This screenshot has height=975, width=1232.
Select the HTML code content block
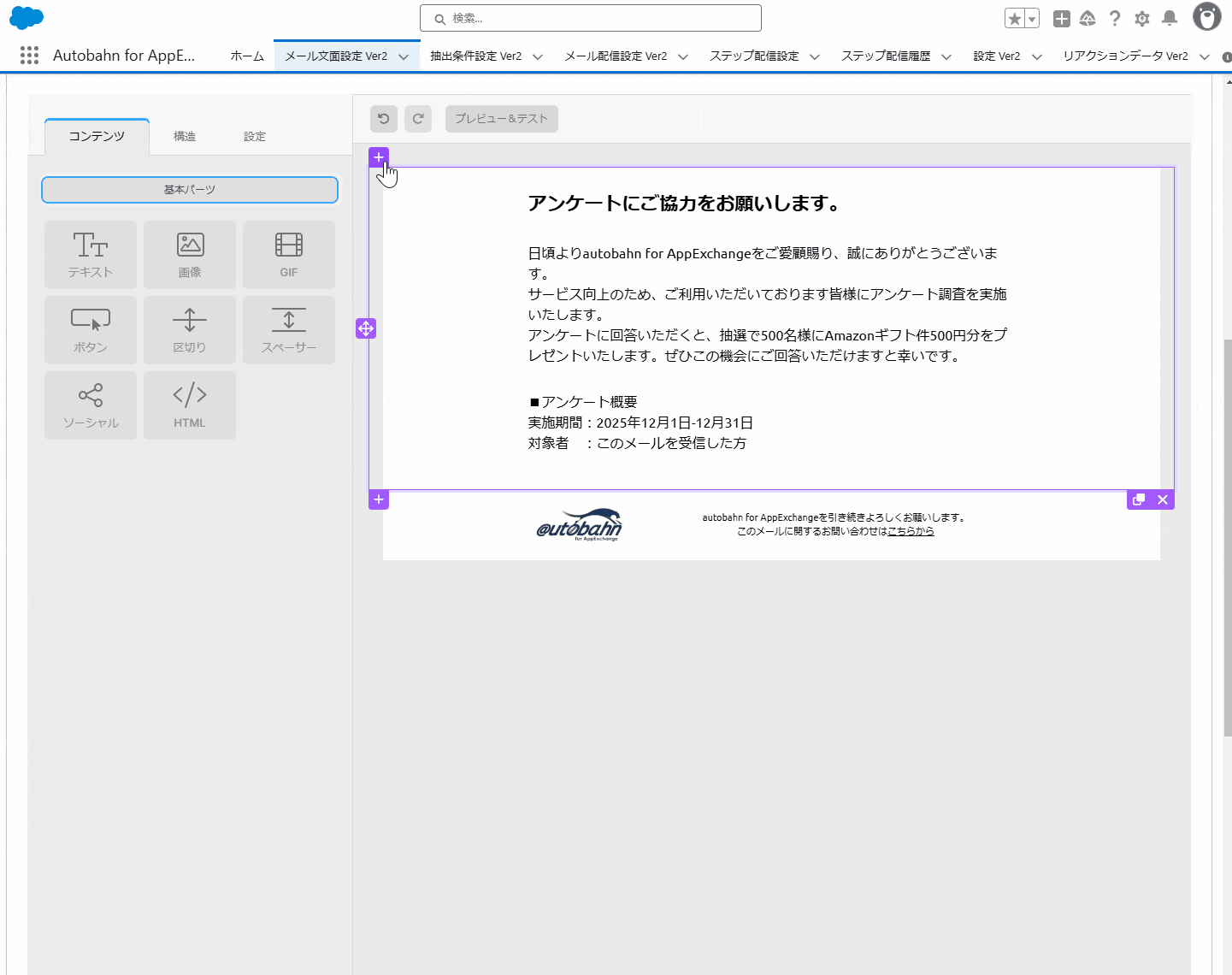point(190,405)
